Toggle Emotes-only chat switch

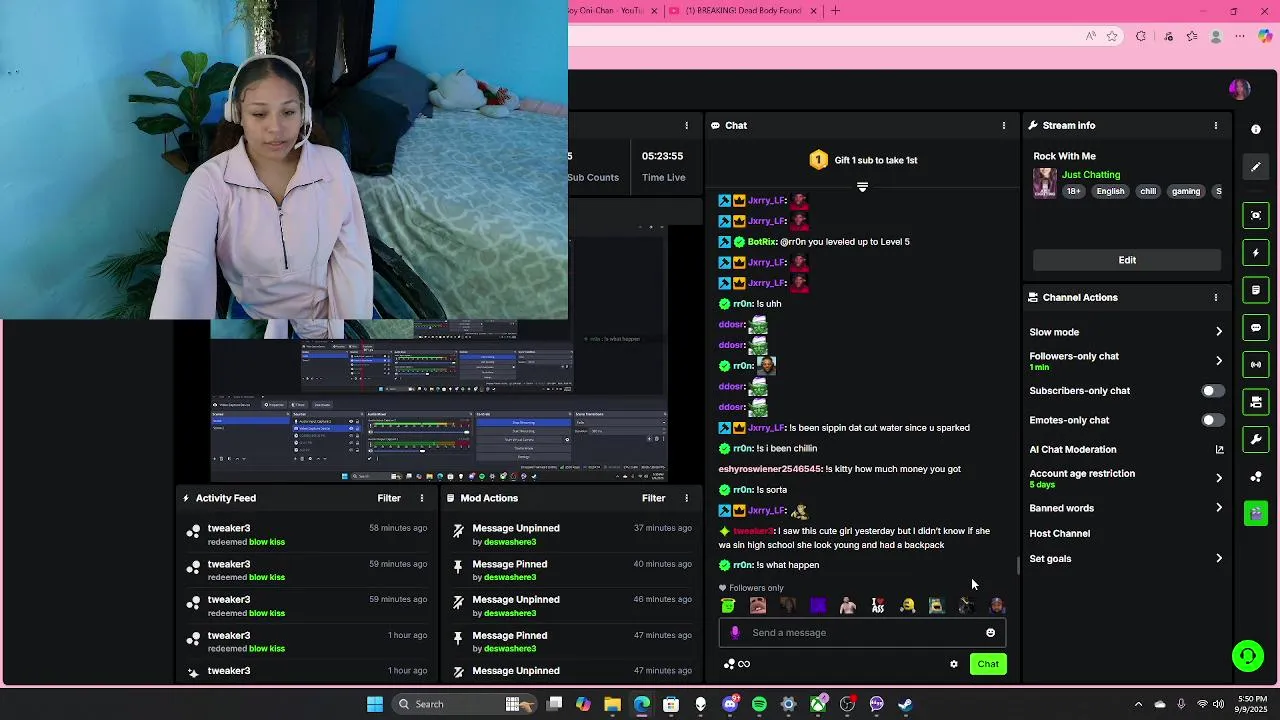click(x=1212, y=420)
